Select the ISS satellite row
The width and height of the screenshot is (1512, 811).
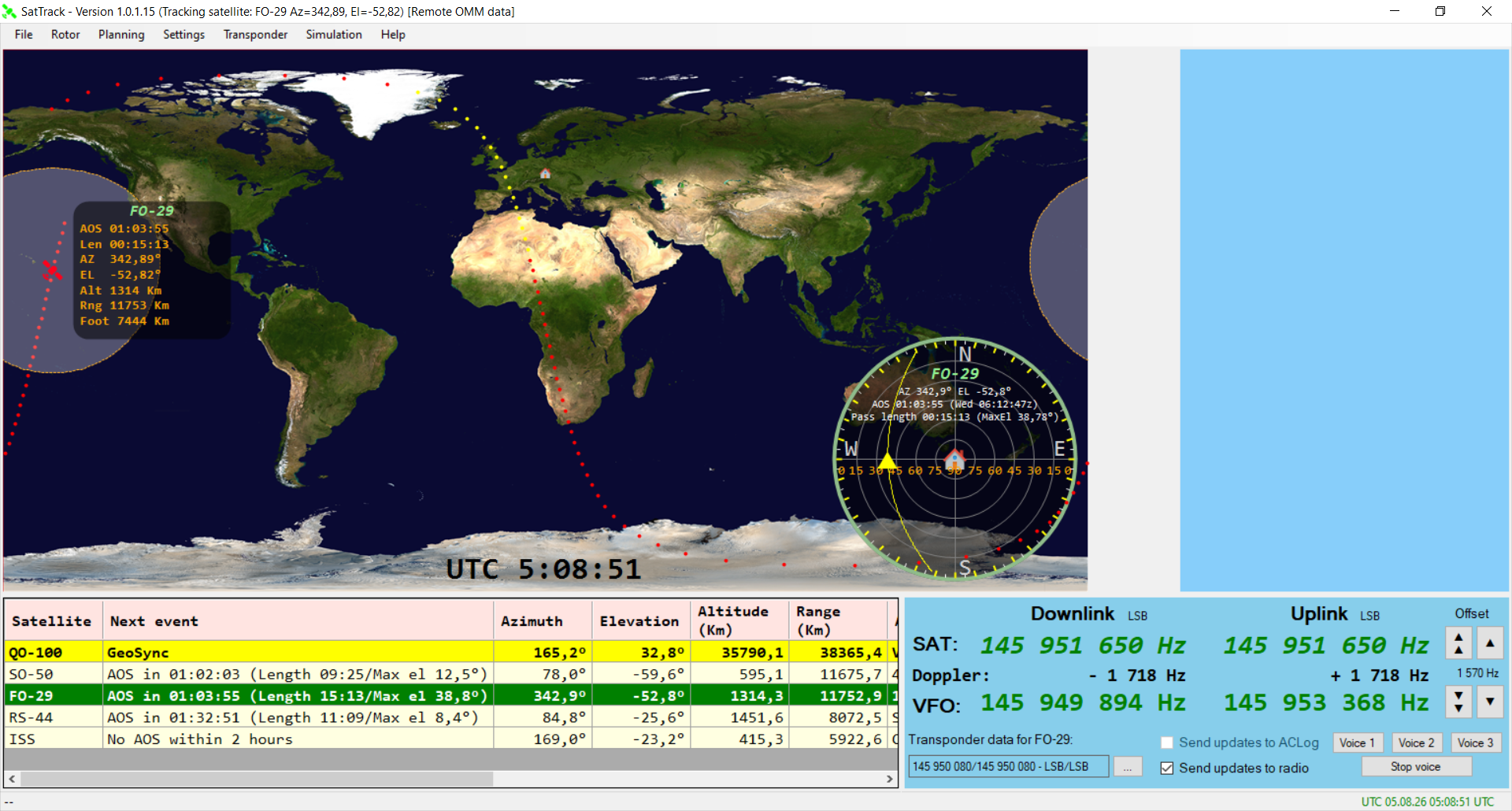pyautogui.click(x=450, y=739)
